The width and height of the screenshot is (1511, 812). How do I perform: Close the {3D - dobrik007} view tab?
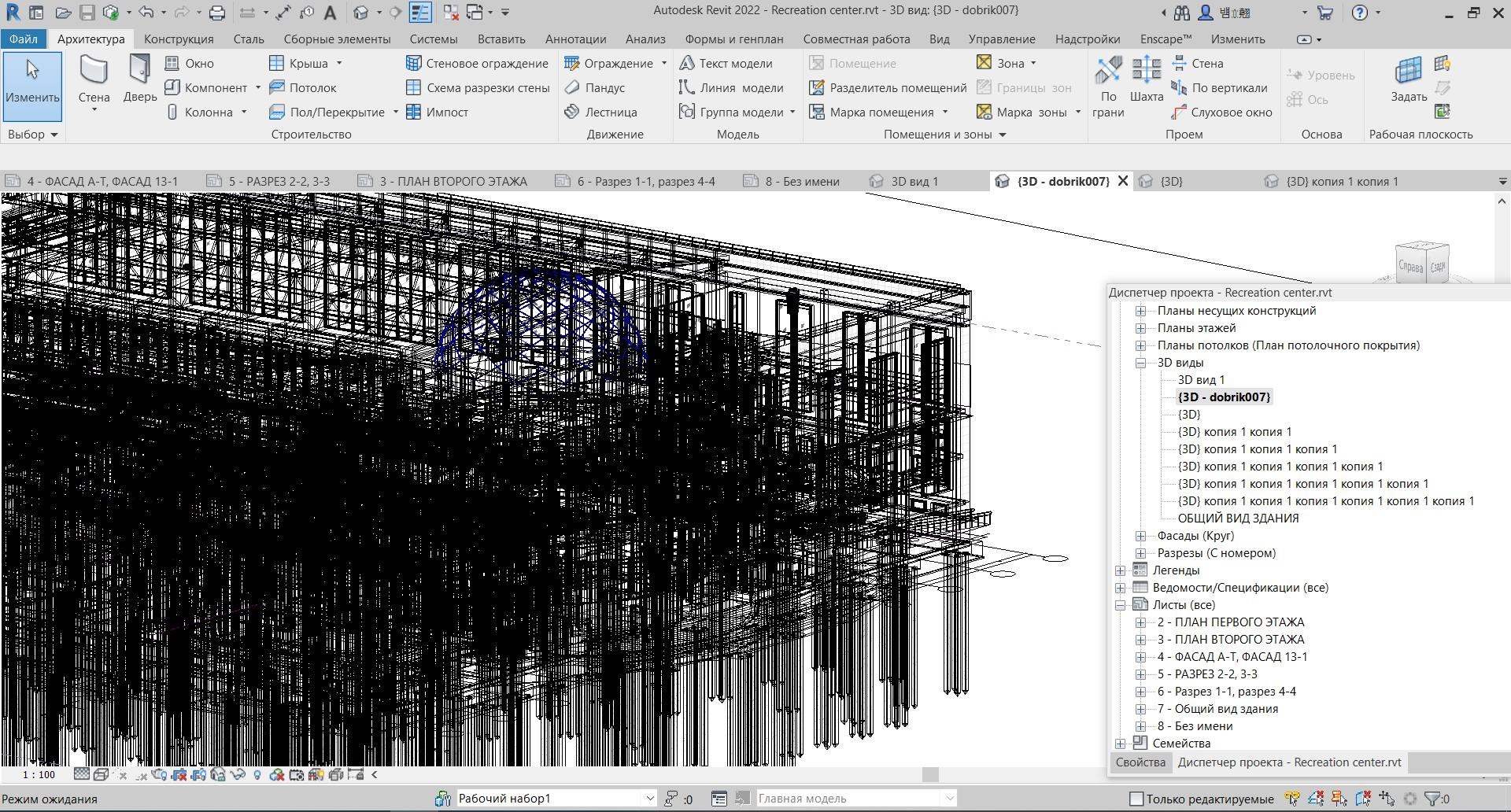[1123, 181]
